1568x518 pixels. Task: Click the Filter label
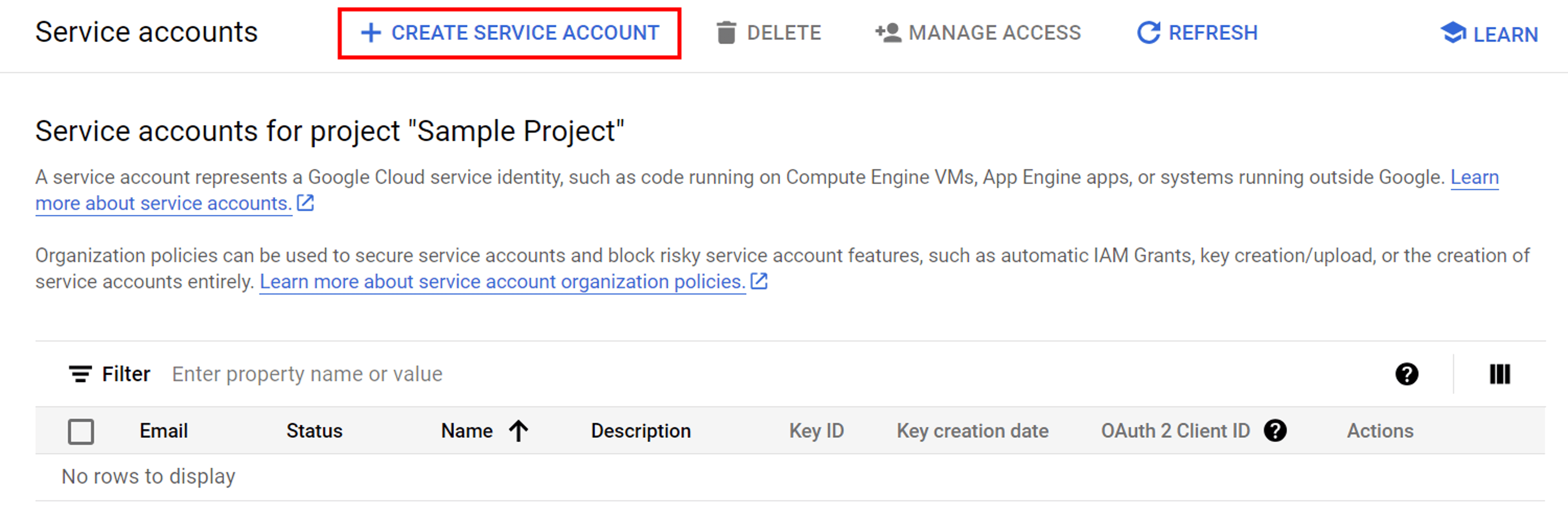coord(125,374)
